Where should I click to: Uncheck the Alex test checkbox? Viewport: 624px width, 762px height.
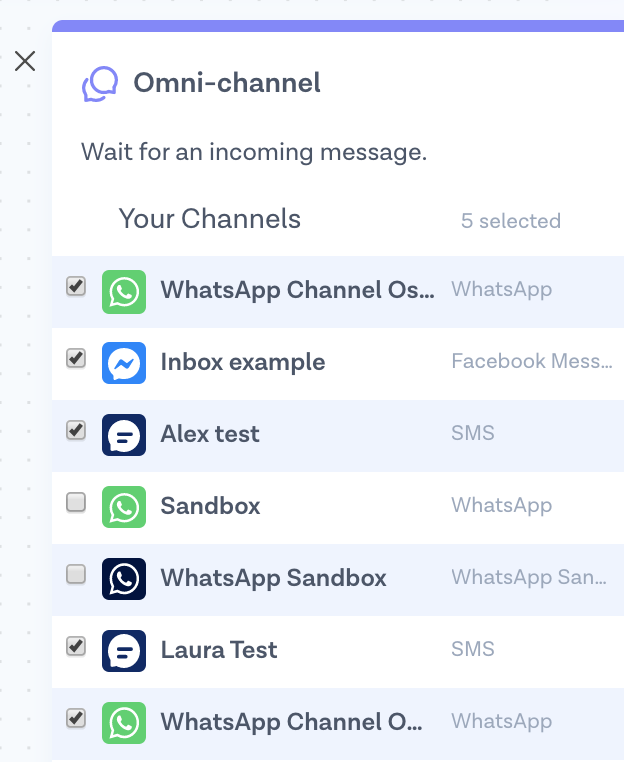click(76, 430)
